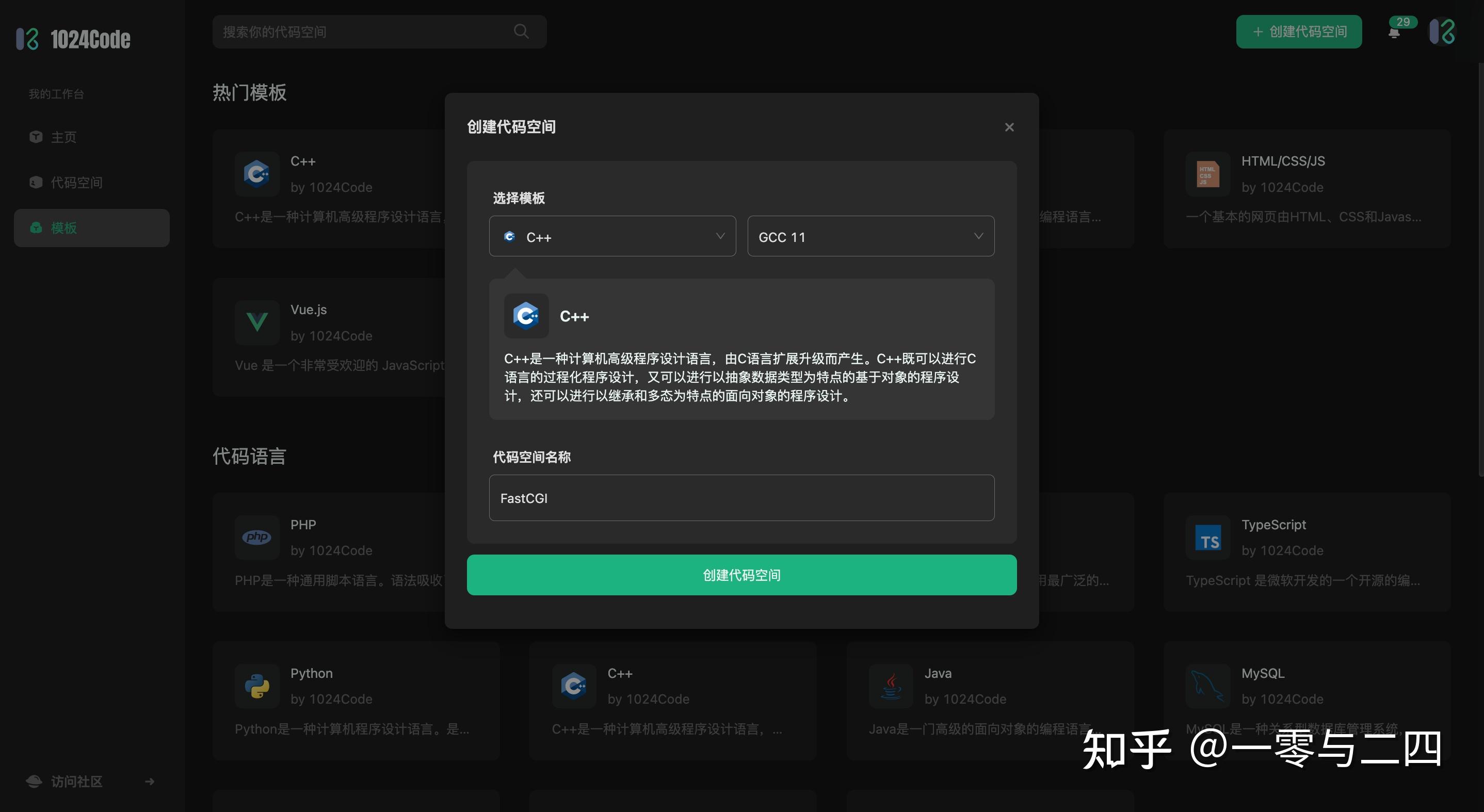Click the 1024Code logo
Image resolution: width=1484 pixels, height=812 pixels.
[x=73, y=39]
